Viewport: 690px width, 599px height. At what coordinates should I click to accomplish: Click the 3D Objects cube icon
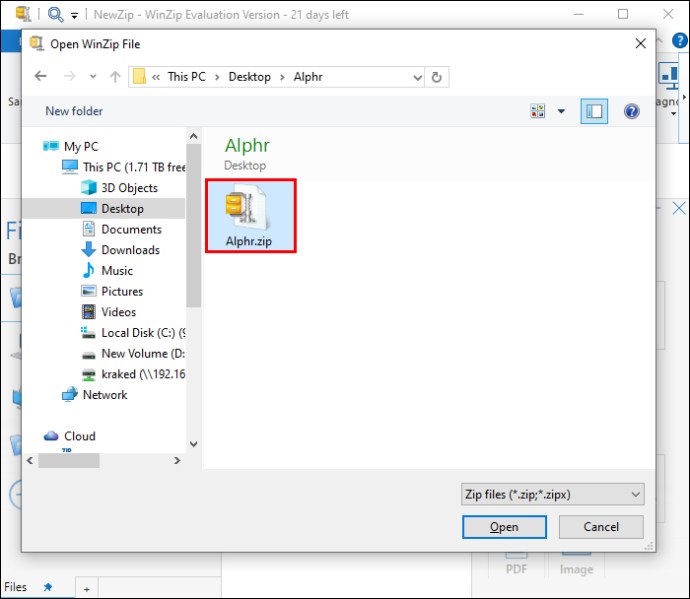coord(89,187)
